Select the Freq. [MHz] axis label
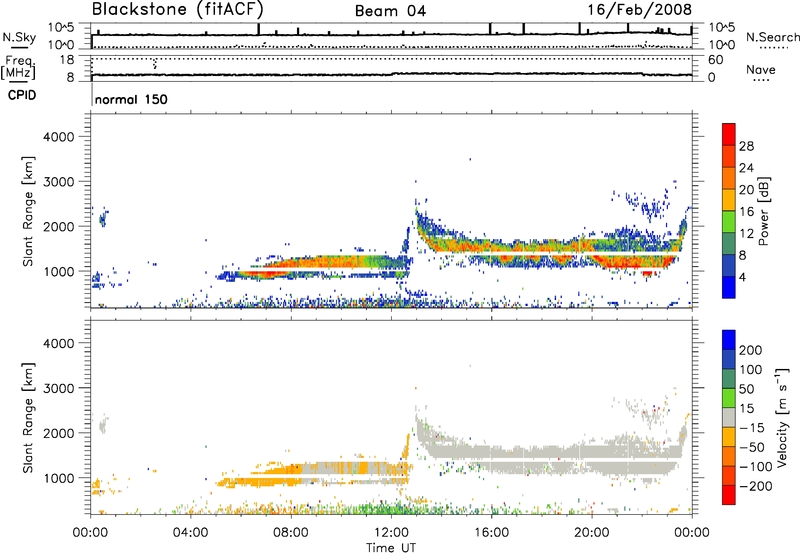This screenshot has height=554, width=800. pyautogui.click(x=18, y=67)
